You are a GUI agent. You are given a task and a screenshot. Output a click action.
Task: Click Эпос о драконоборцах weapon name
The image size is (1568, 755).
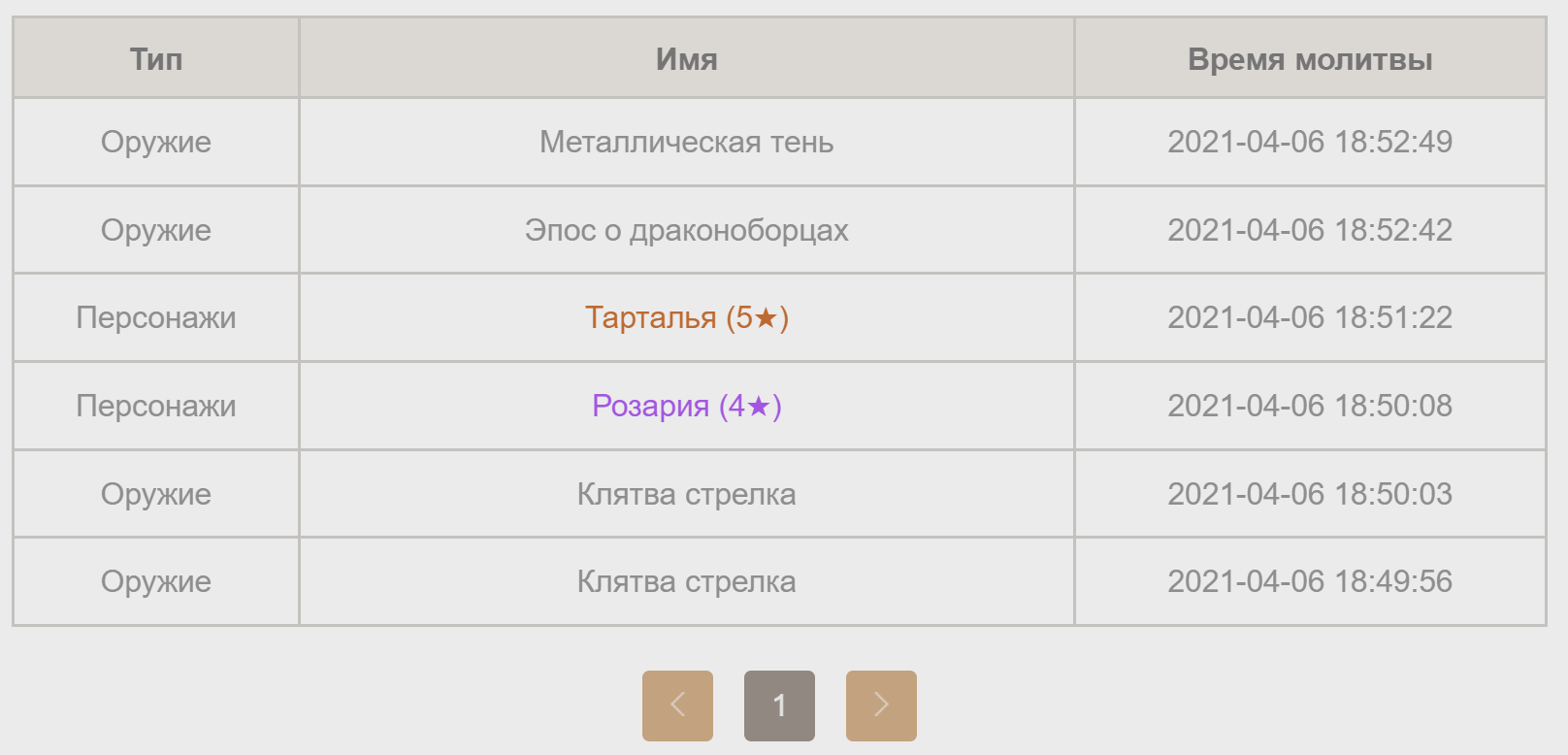coord(686,230)
